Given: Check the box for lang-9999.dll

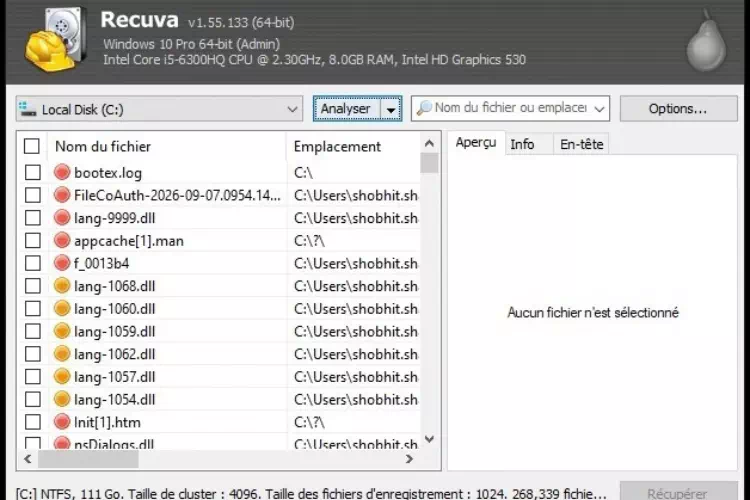Looking at the screenshot, I should [33, 218].
